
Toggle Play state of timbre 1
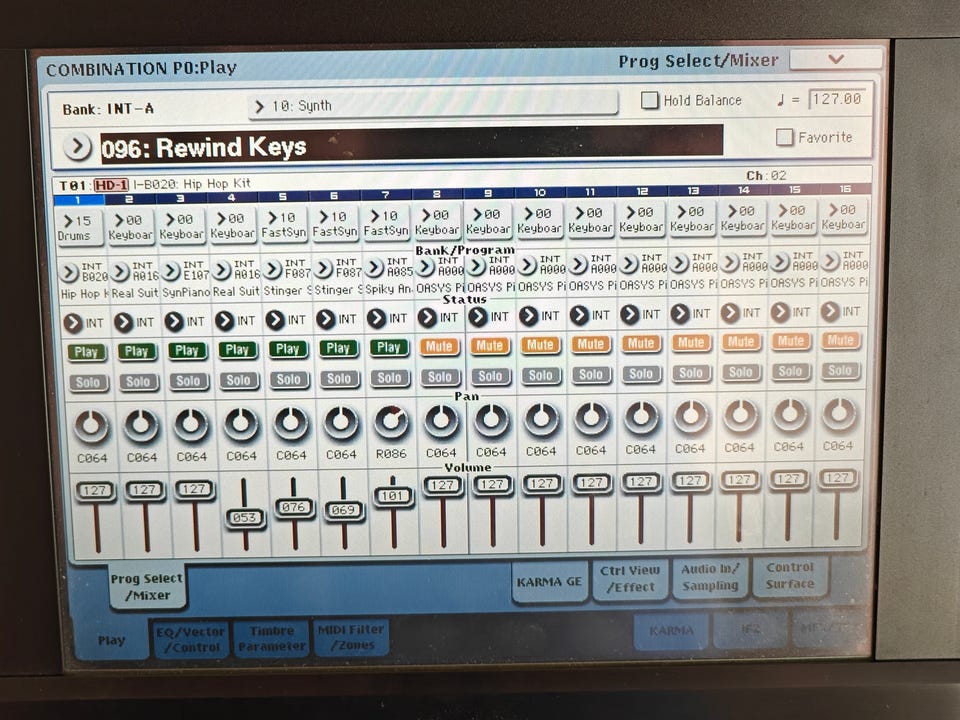[86, 352]
